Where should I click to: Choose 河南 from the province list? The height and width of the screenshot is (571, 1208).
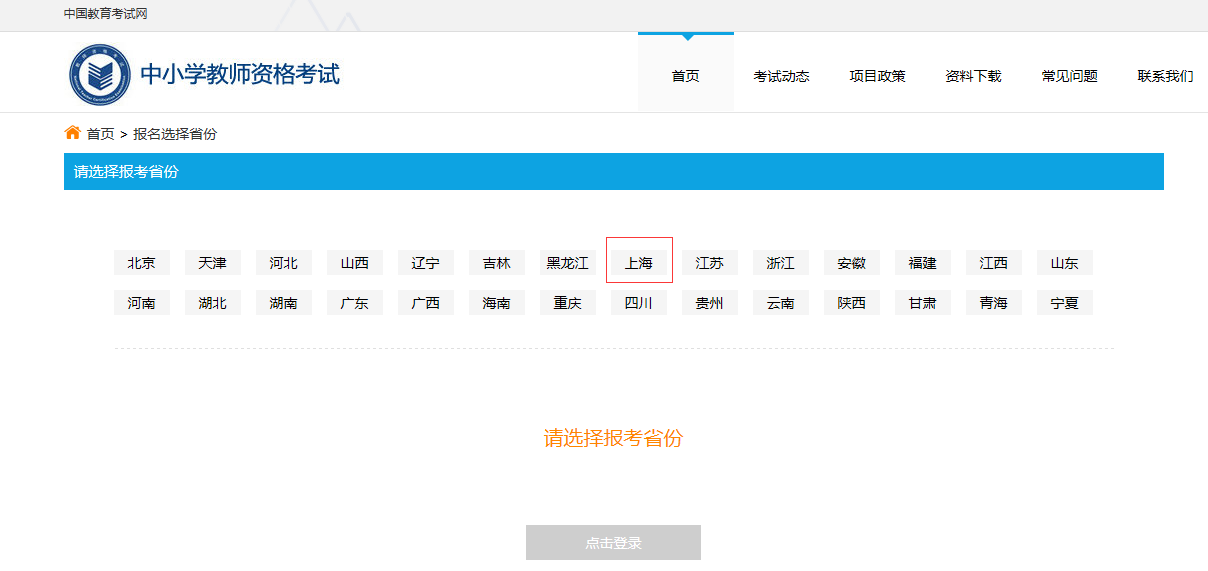click(x=142, y=303)
